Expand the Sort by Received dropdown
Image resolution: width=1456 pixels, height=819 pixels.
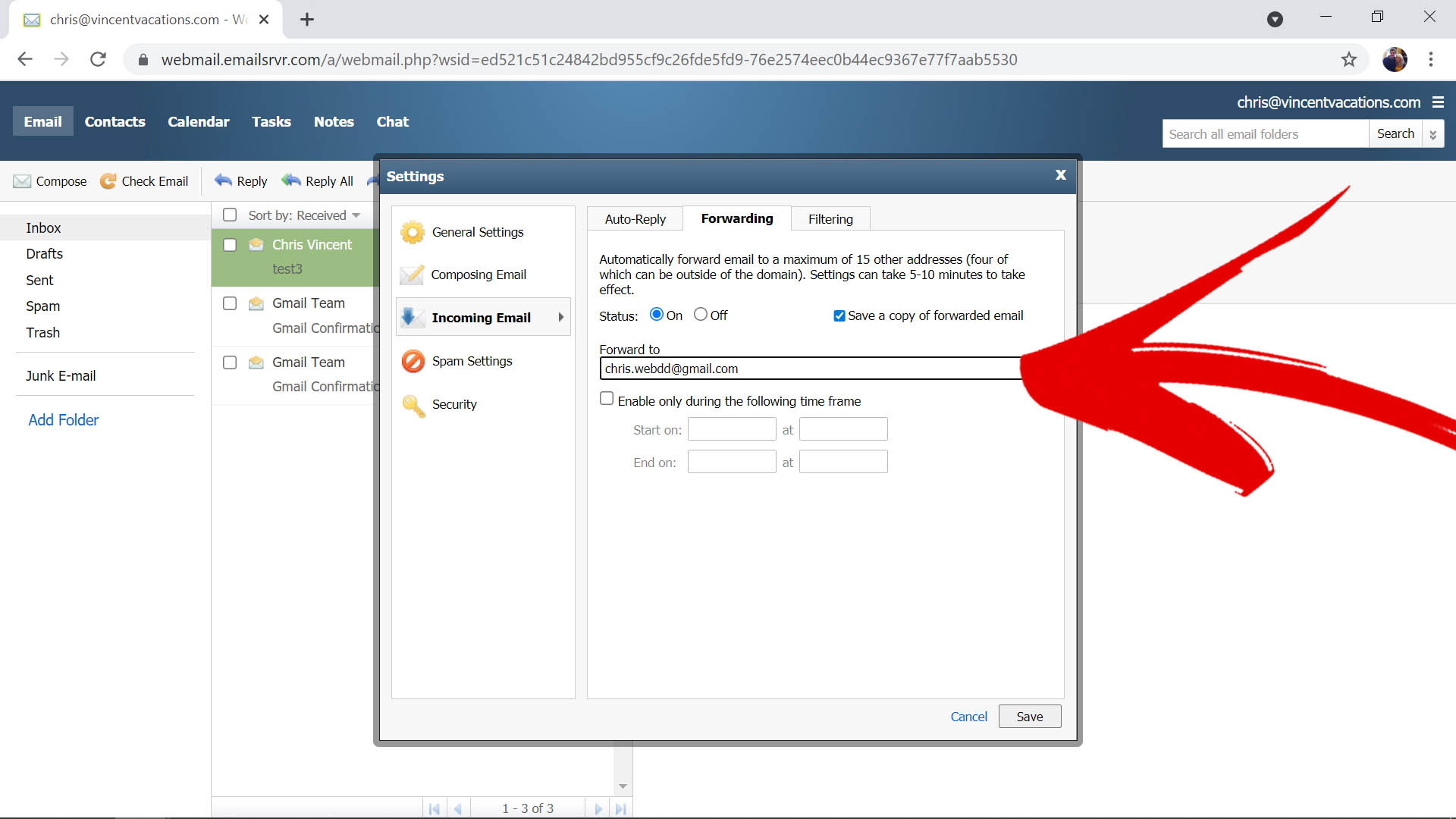point(356,215)
